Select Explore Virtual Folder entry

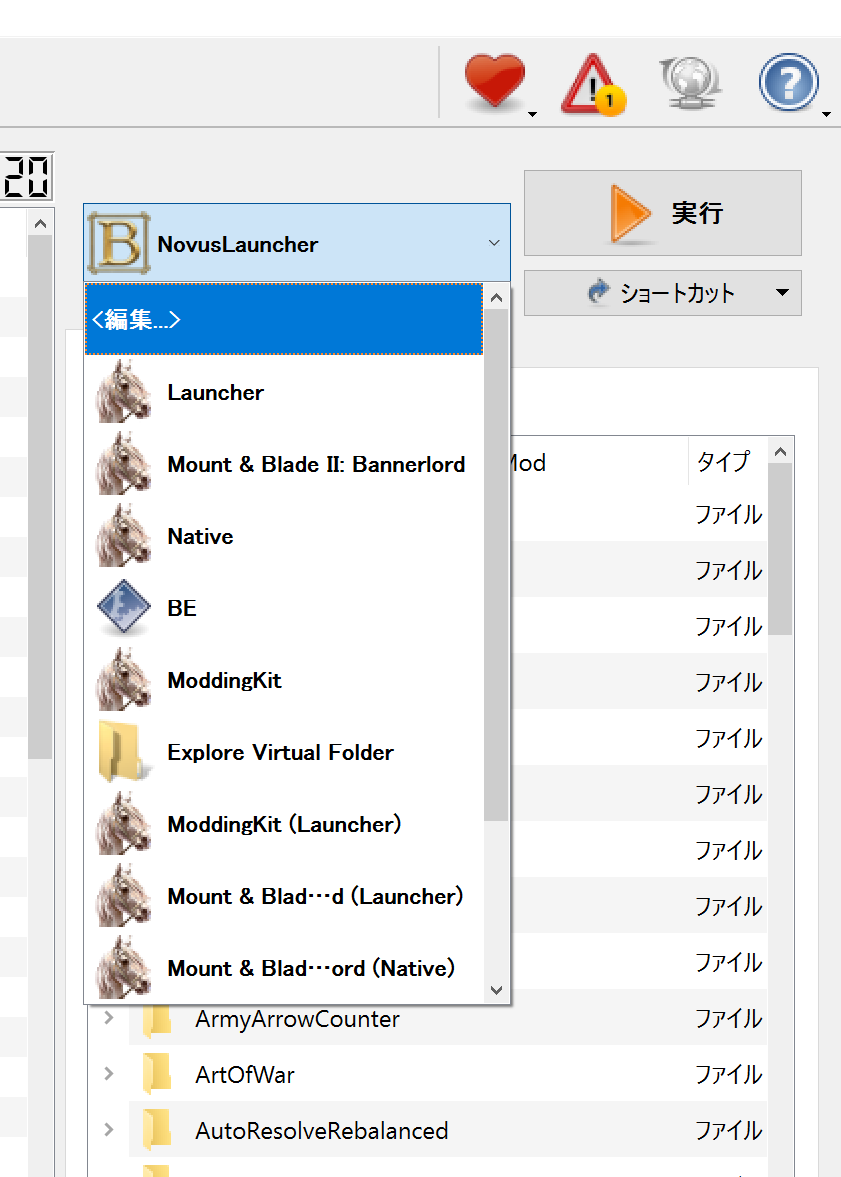(x=284, y=752)
